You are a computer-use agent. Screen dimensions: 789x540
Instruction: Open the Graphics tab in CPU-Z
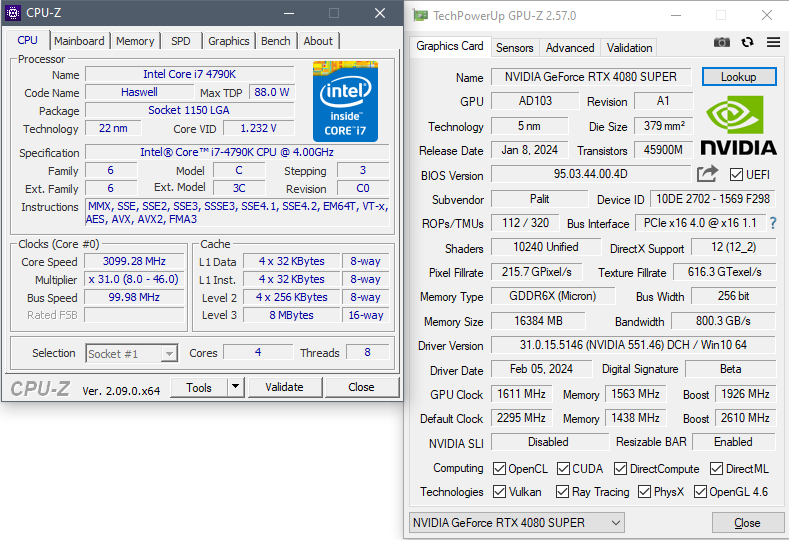(228, 41)
